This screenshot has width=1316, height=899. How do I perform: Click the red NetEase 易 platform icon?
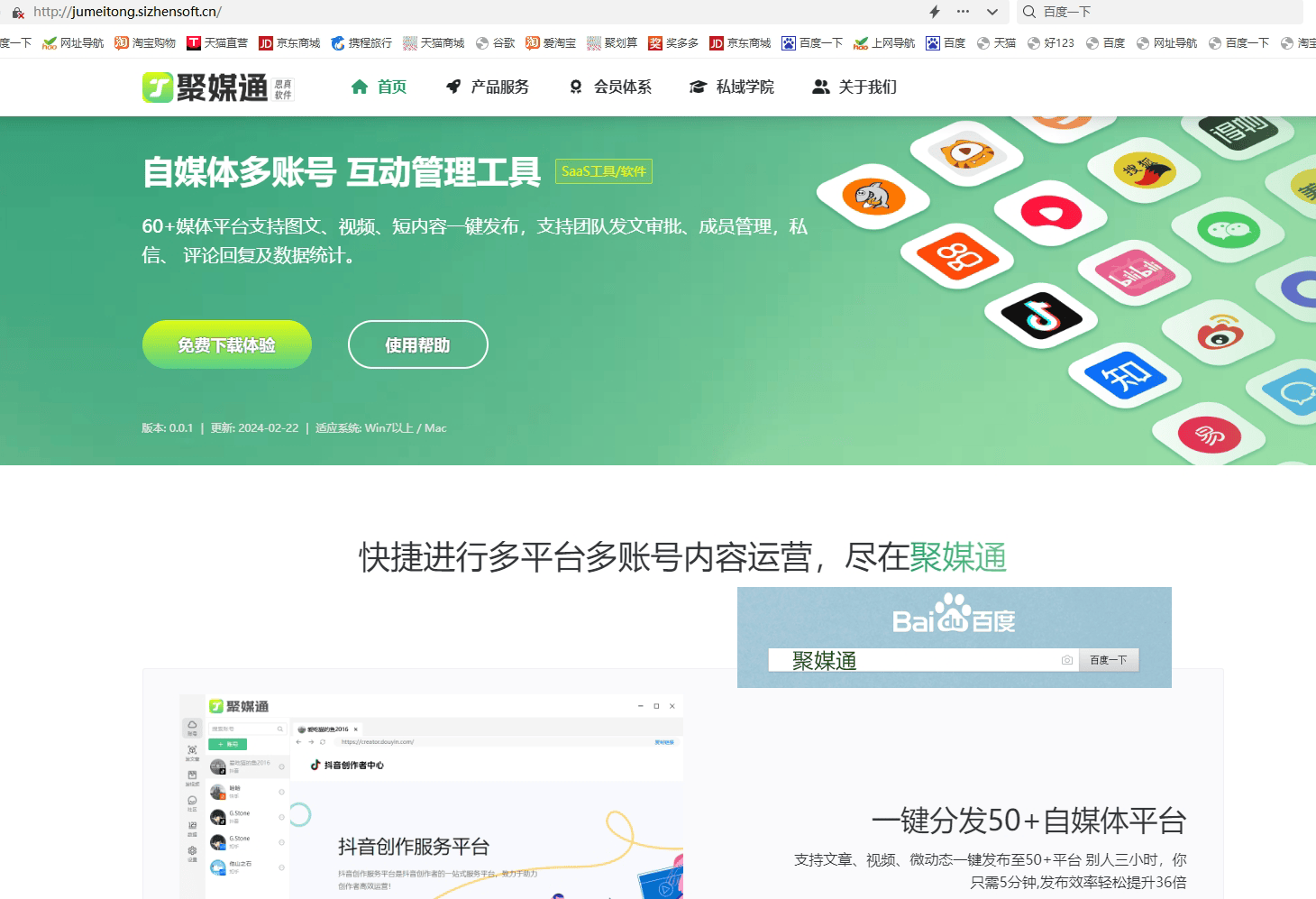pos(1210,436)
